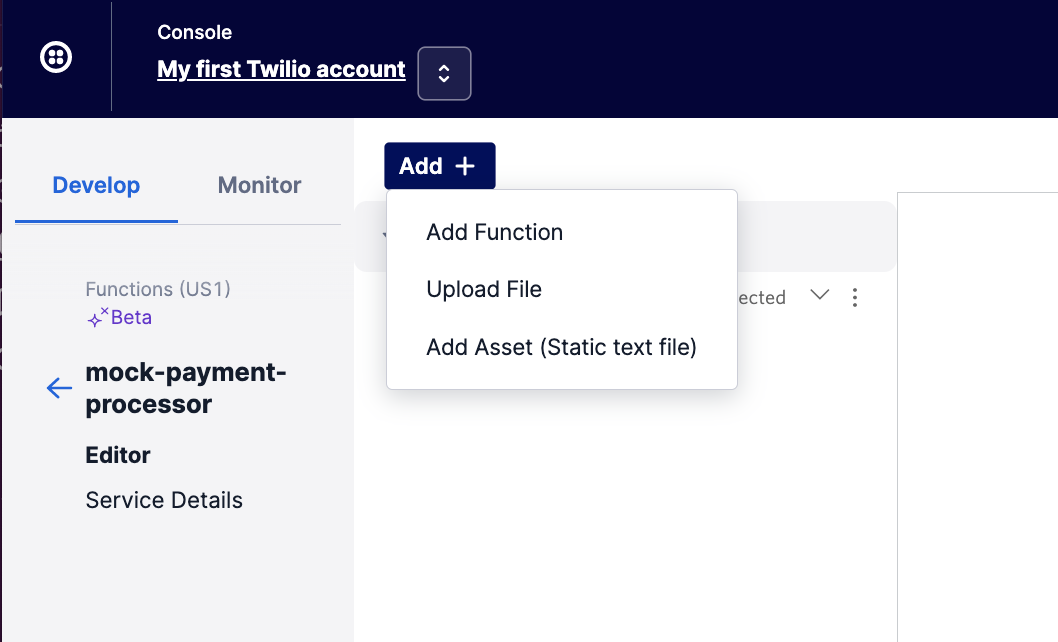Open the three-dot kebab menu

tap(855, 297)
